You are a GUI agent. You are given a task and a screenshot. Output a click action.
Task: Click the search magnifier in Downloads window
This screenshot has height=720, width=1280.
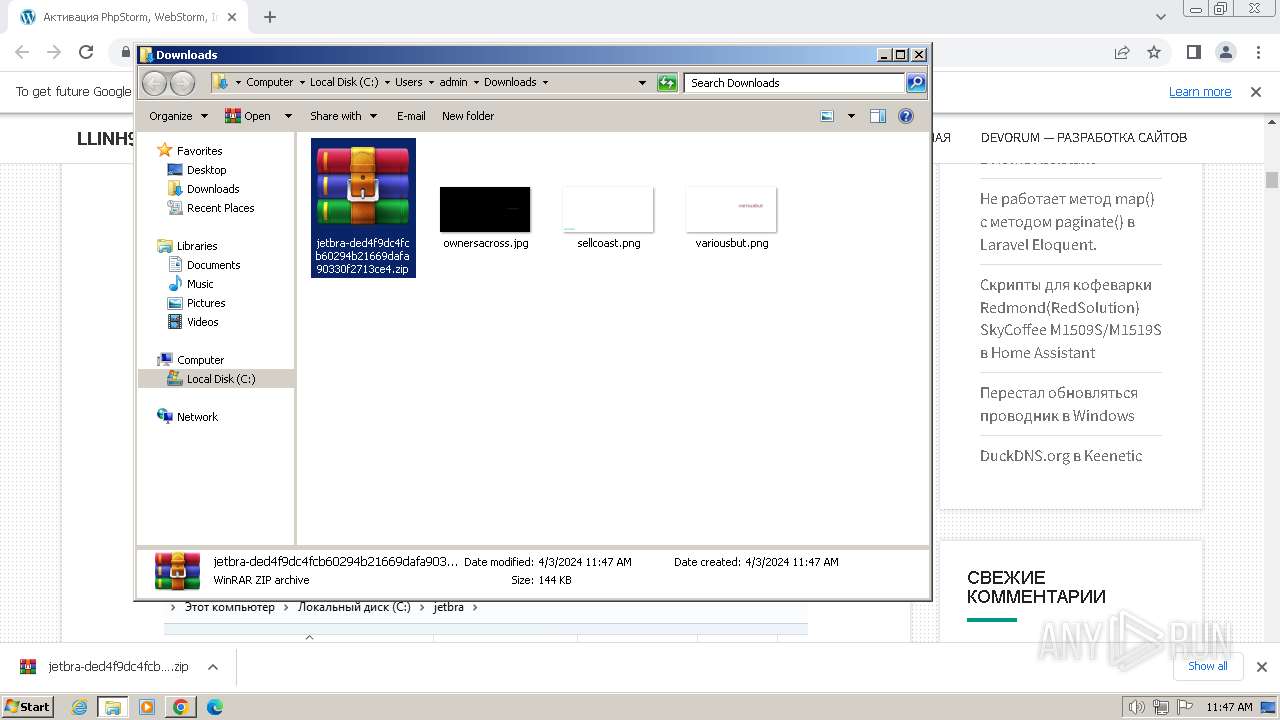[x=916, y=83]
